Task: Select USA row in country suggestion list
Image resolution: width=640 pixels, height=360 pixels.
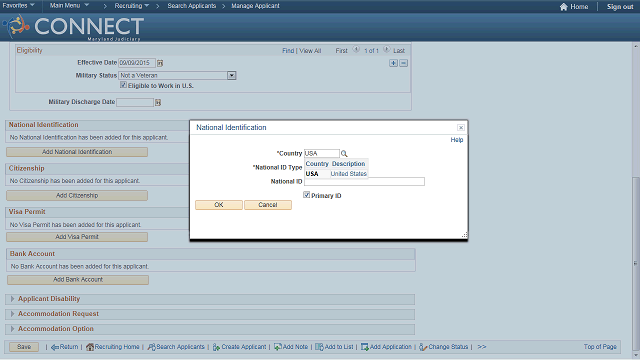Action: (312, 174)
